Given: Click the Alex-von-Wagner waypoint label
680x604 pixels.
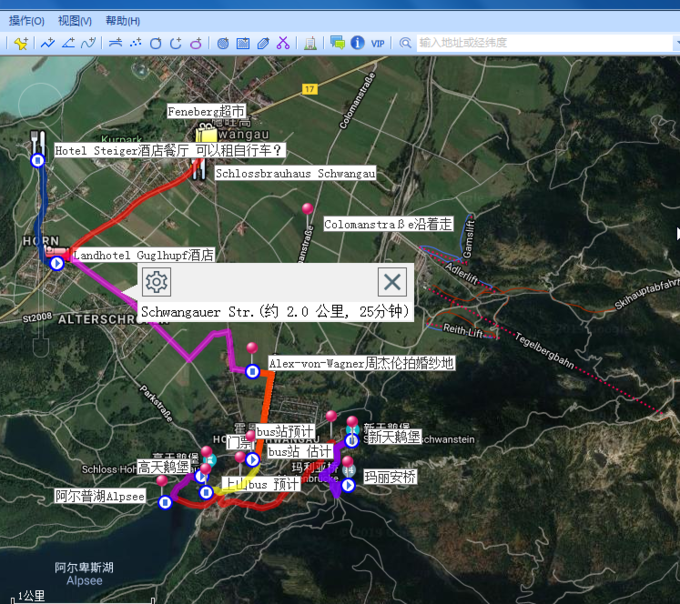Looking at the screenshot, I should [x=361, y=363].
